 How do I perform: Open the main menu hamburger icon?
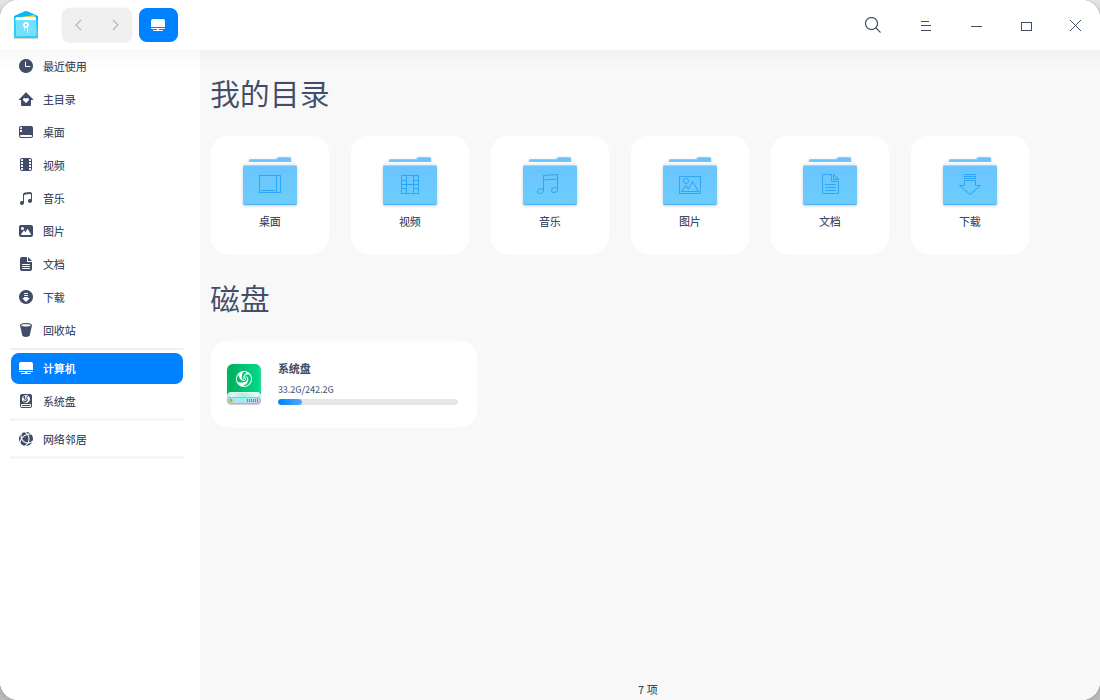pos(926,26)
